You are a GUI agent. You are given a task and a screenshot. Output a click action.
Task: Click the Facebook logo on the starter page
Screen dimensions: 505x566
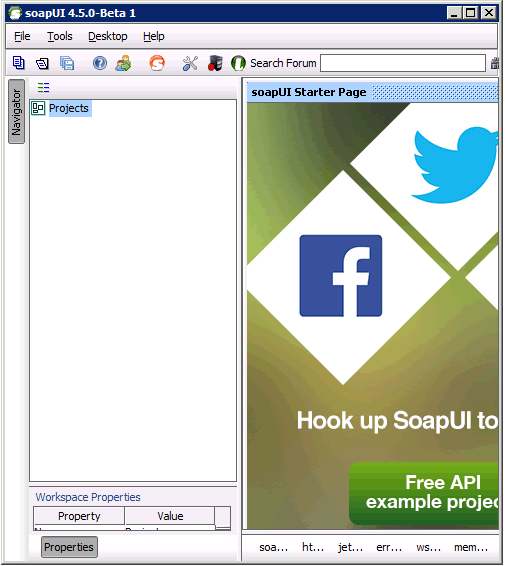[x=341, y=276]
